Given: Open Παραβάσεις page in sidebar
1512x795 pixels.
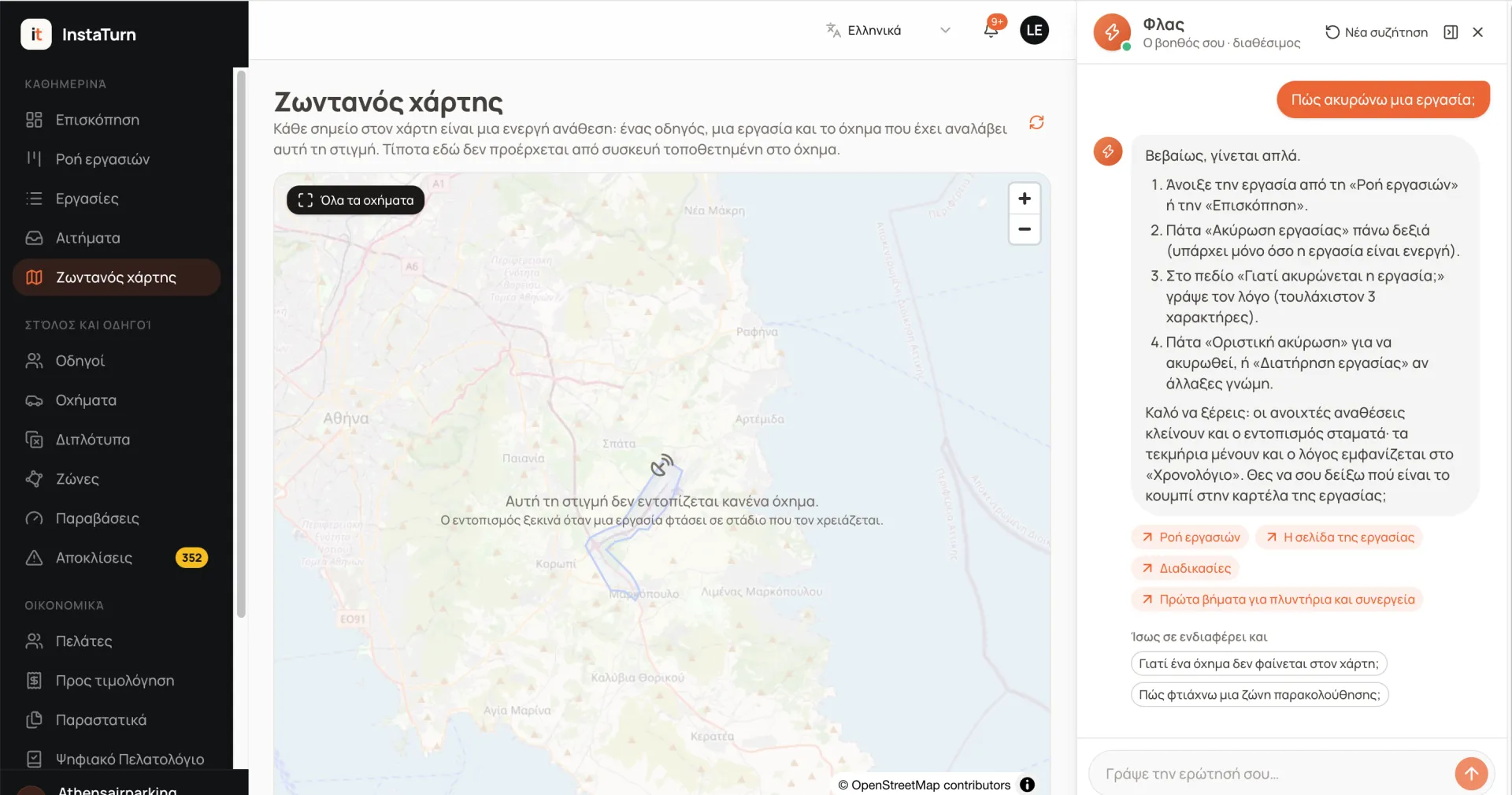Looking at the screenshot, I should click(117, 518).
